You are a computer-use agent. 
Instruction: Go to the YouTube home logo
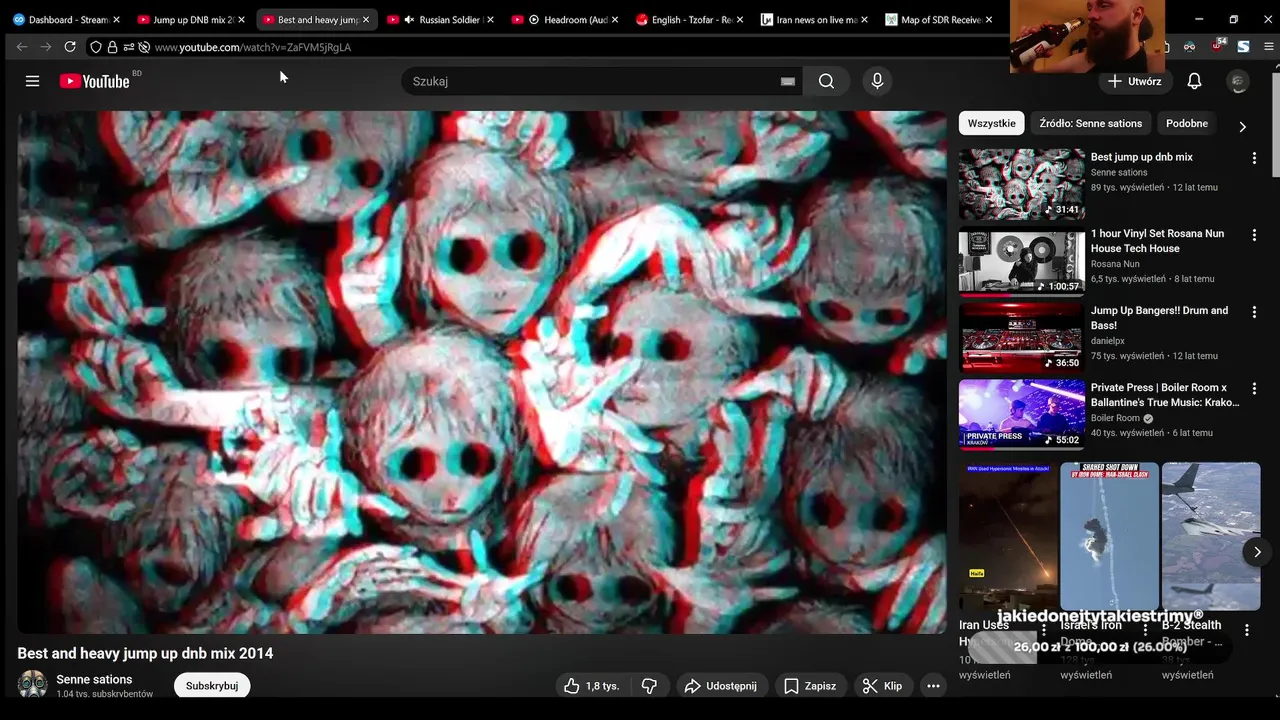click(95, 81)
